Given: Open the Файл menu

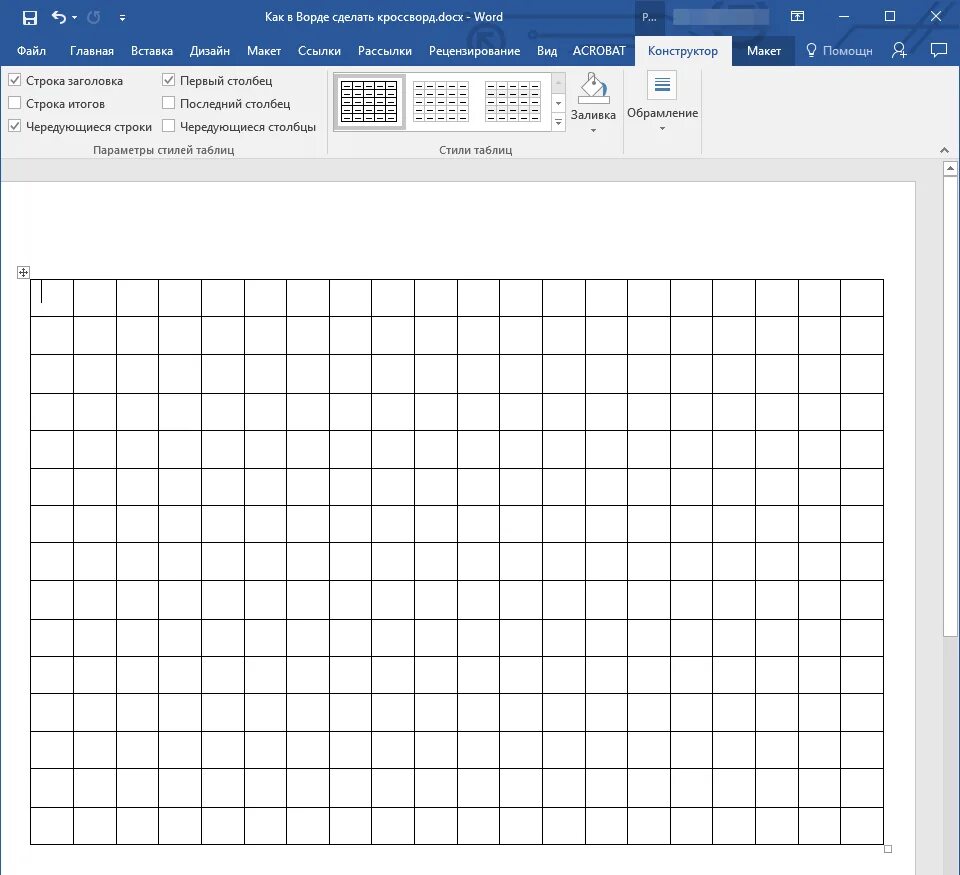Looking at the screenshot, I should pos(31,51).
